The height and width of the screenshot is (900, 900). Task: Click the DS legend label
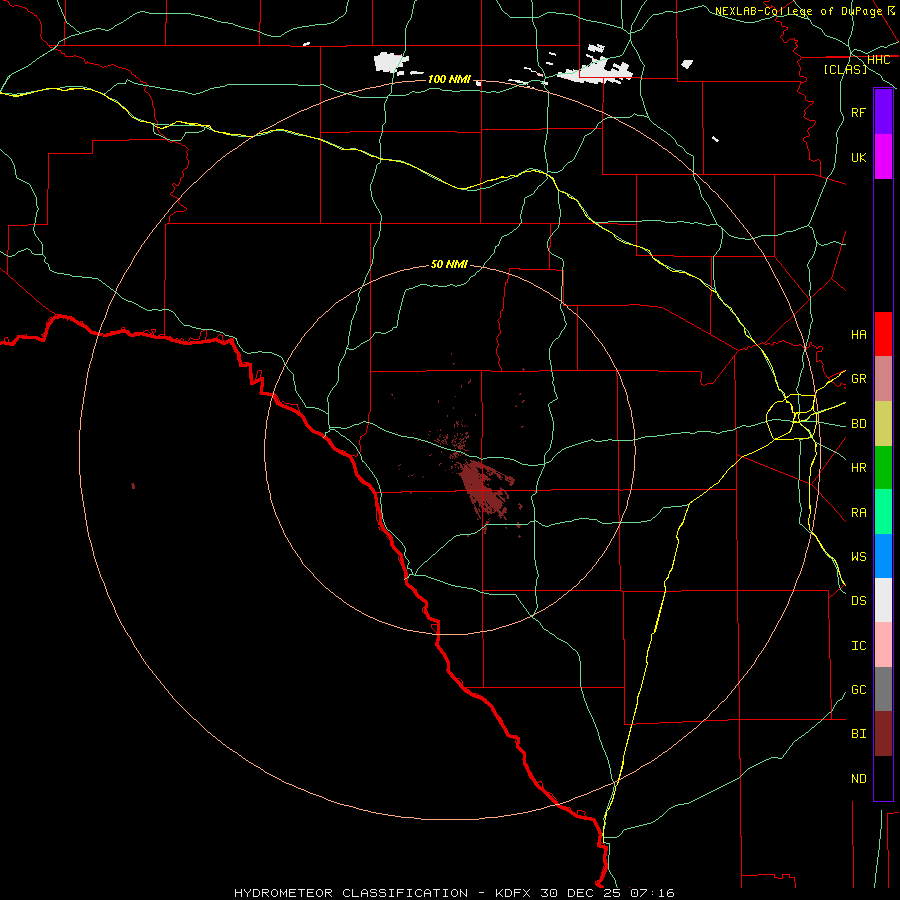(x=858, y=600)
